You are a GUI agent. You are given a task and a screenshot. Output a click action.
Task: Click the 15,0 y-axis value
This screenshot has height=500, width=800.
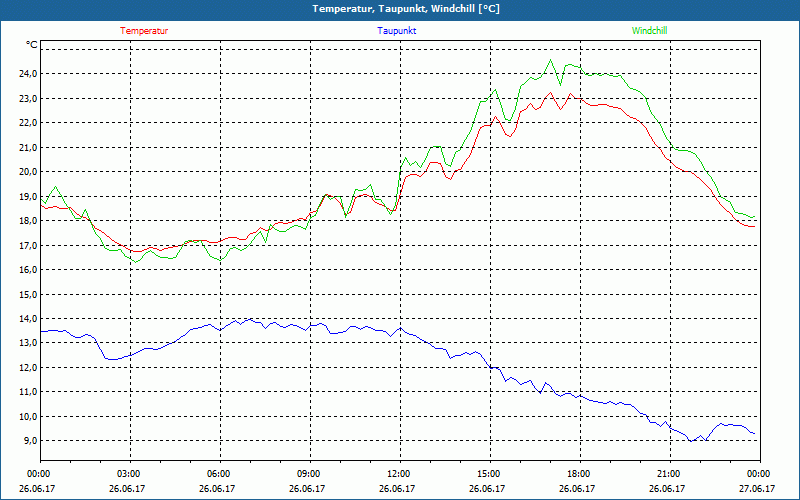click(29, 294)
